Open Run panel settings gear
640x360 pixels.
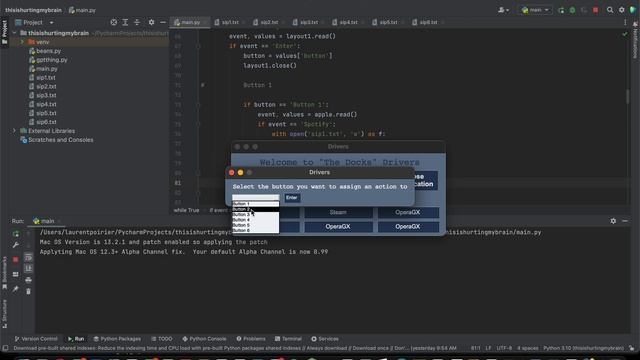click(x=613, y=221)
